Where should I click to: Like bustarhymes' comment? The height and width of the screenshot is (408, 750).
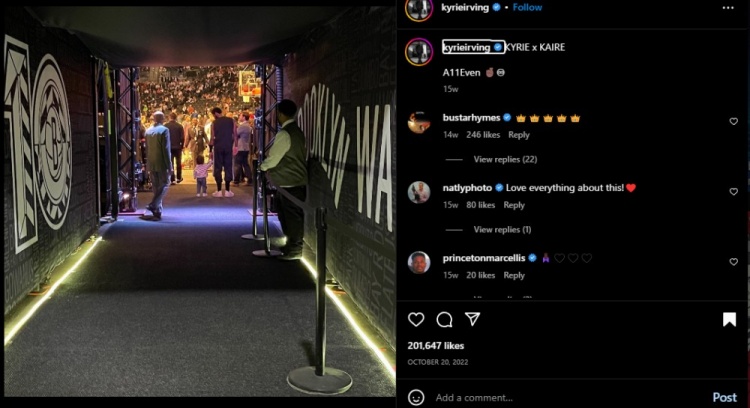(733, 121)
